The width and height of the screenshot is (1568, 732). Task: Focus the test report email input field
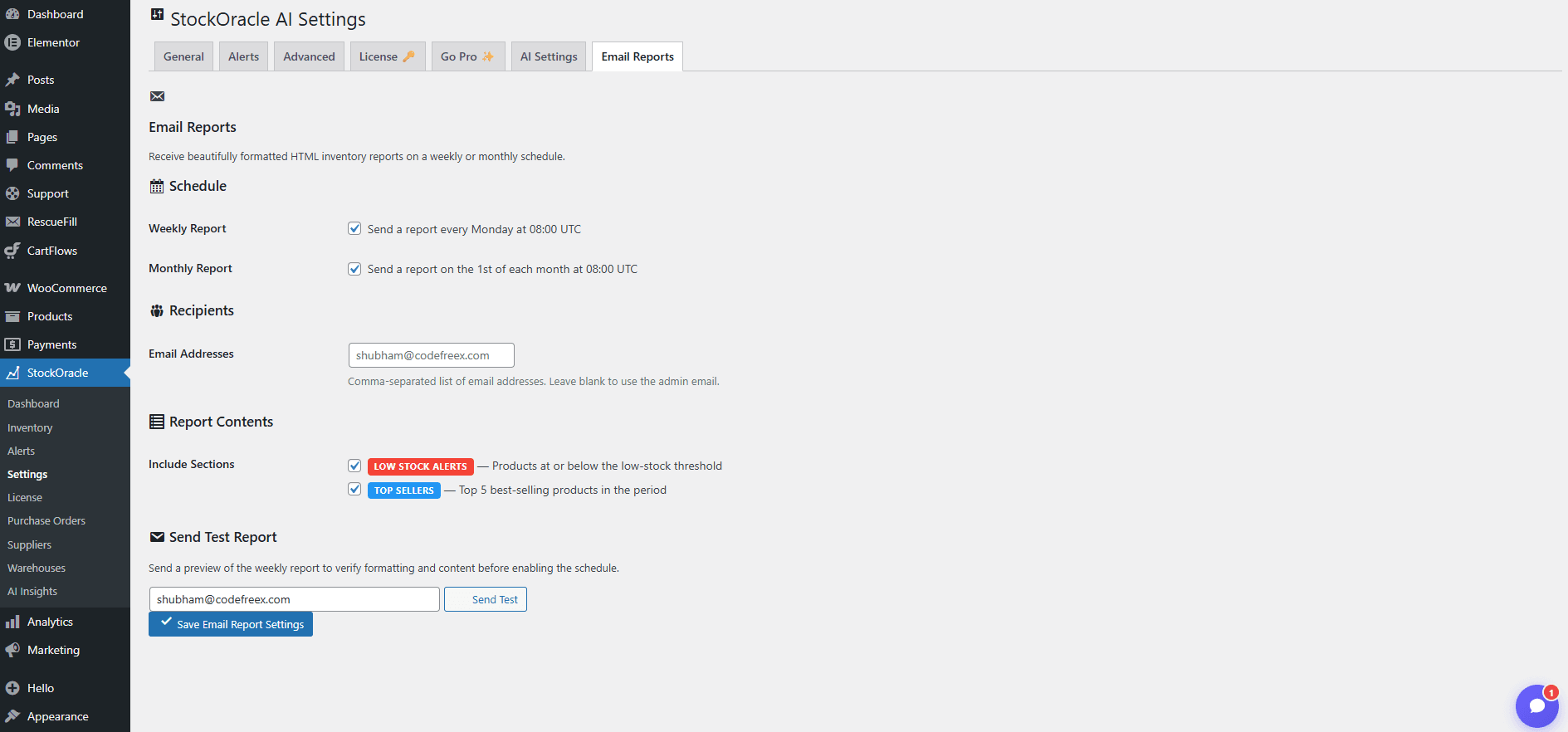coord(295,599)
